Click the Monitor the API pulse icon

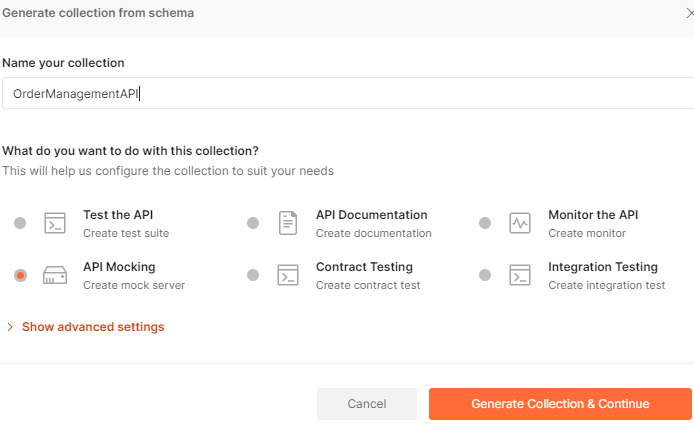click(520, 223)
